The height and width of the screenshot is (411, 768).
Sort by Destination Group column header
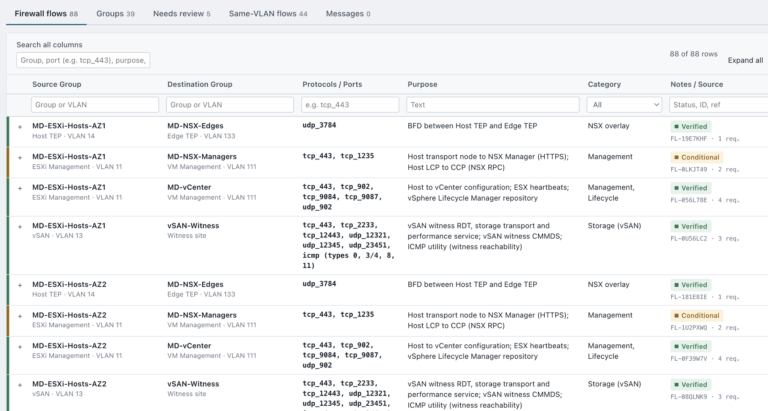pos(200,84)
